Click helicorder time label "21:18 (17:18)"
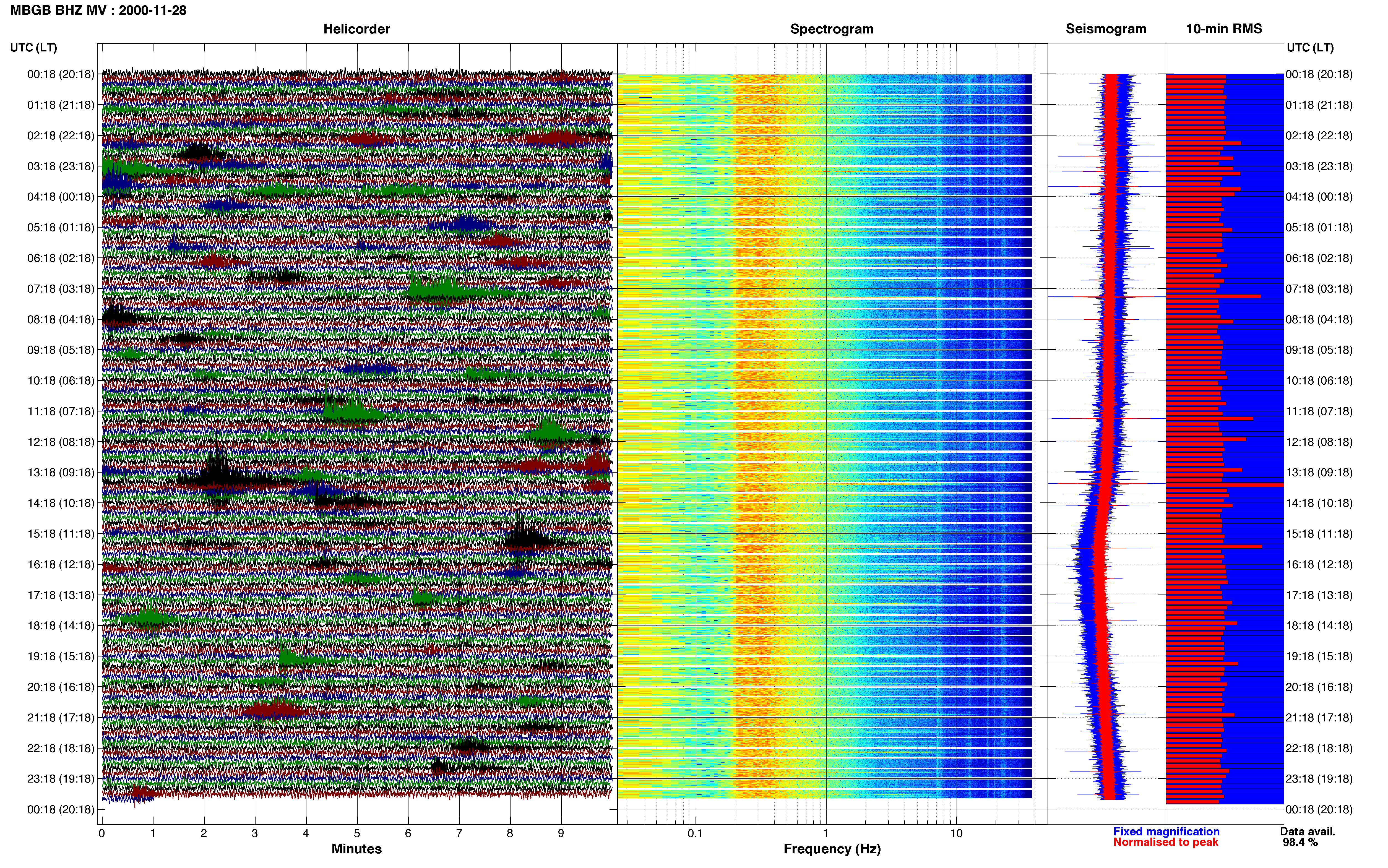Viewport: 1388px width, 868px height. (x=60, y=717)
